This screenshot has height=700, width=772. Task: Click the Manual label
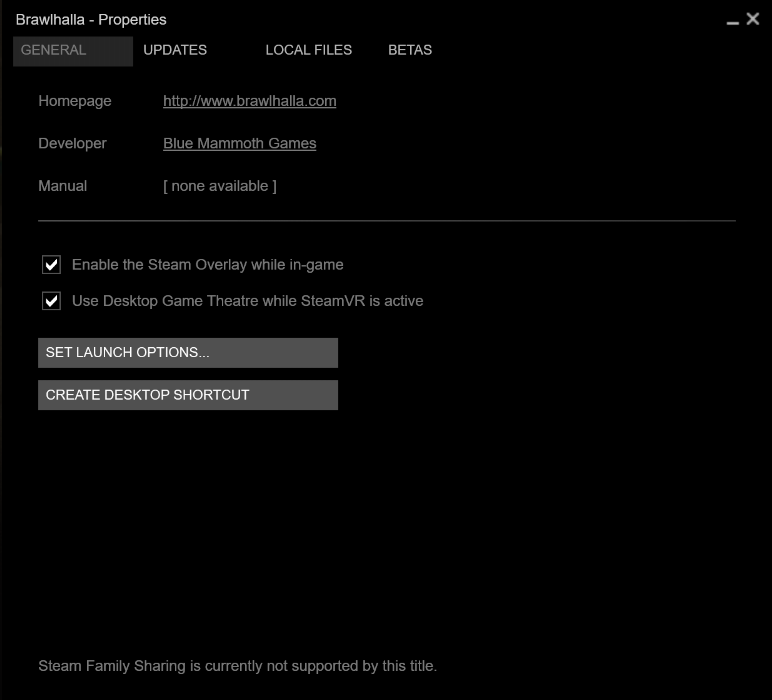pyautogui.click(x=63, y=186)
